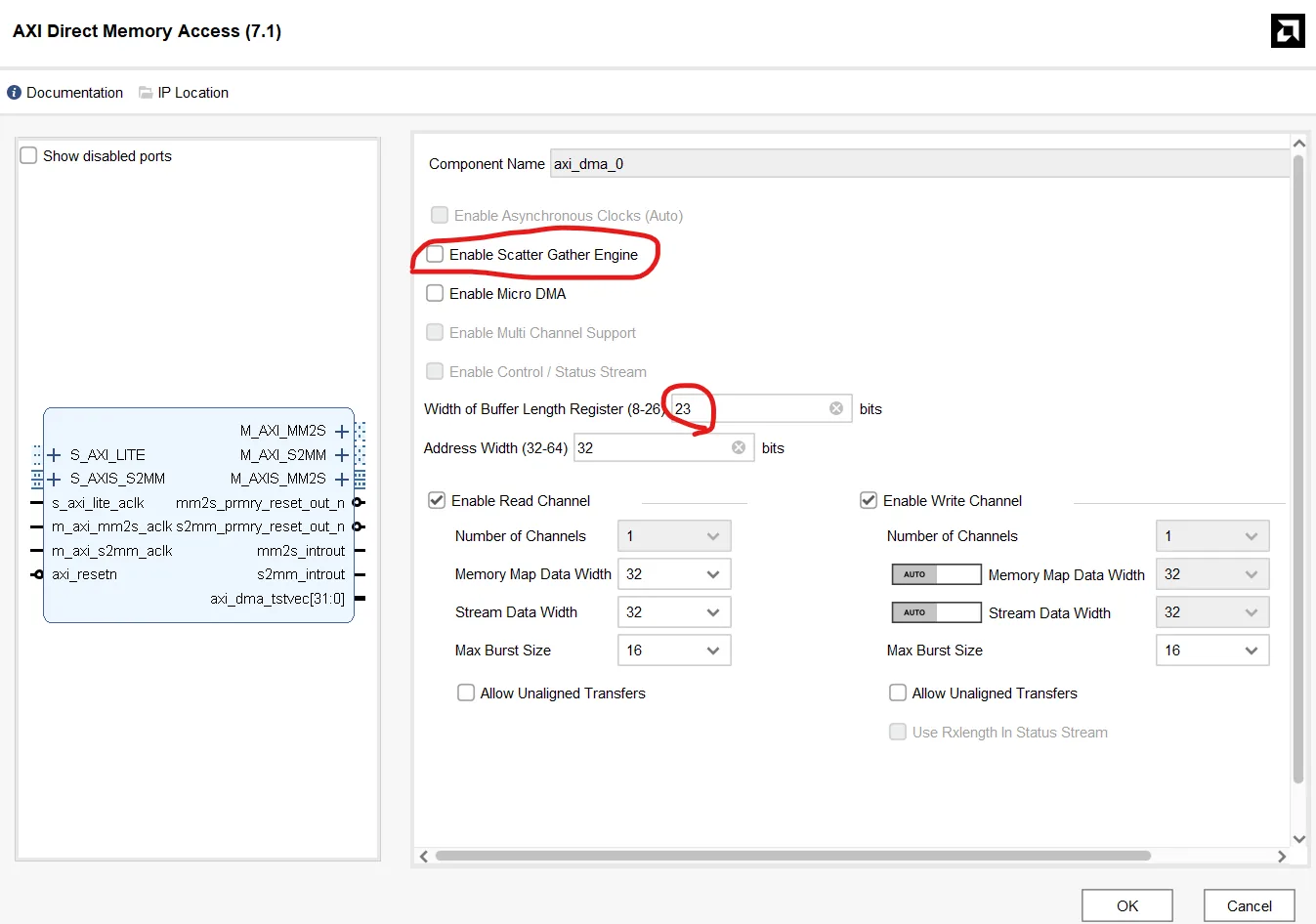Click the Cancel button

coord(1250,905)
